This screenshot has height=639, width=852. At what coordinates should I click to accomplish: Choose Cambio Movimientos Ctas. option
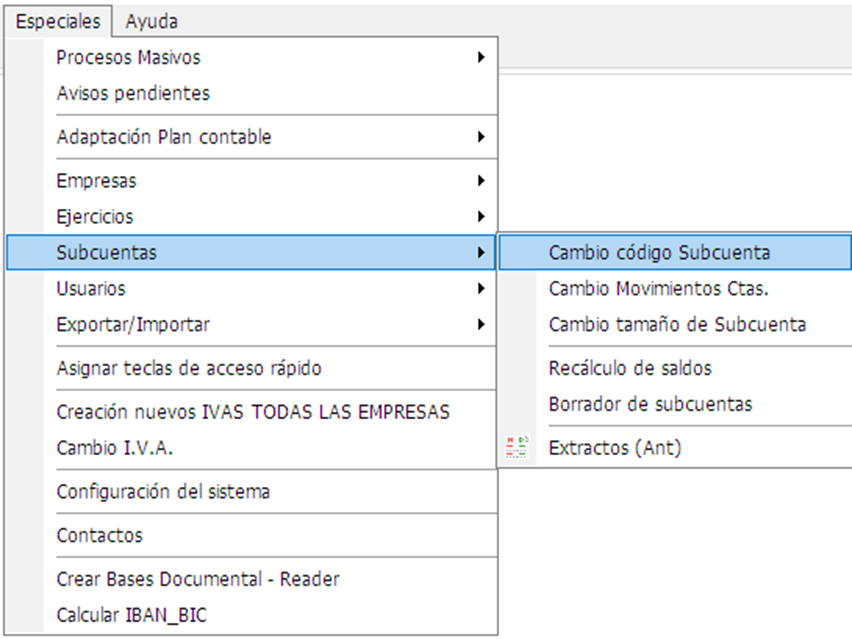point(675,289)
